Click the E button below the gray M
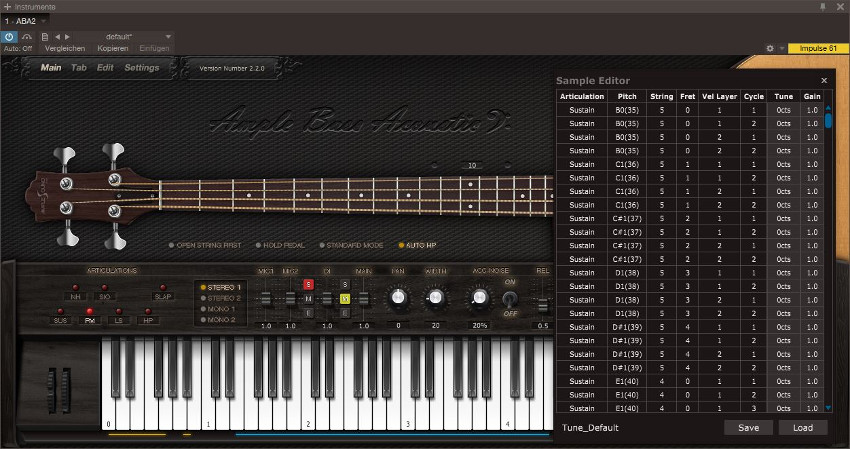Viewport: 850px width, 449px height. coord(308,313)
